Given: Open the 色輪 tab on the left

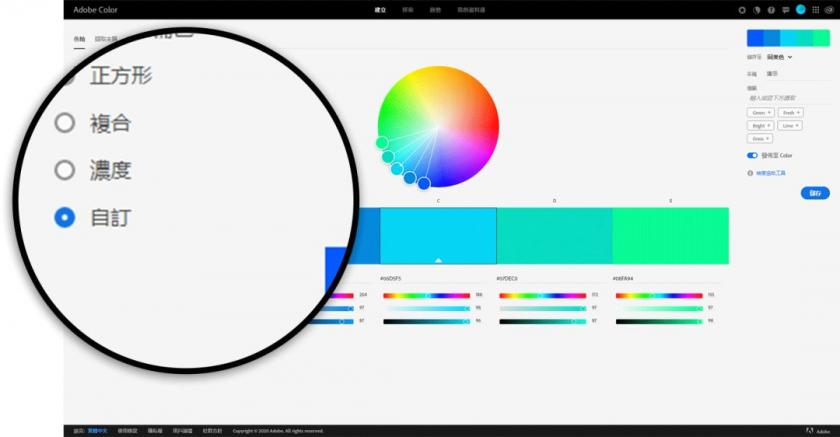Looking at the screenshot, I should point(79,39).
